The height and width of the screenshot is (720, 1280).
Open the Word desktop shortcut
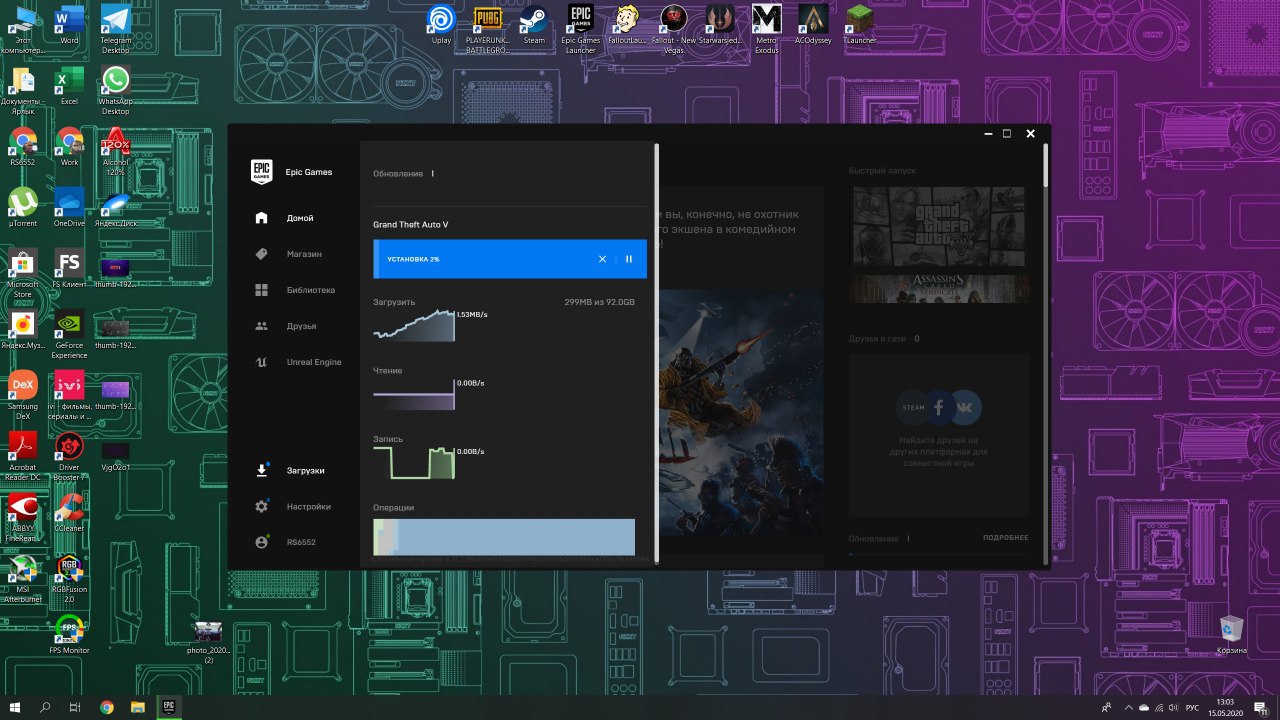(69, 26)
